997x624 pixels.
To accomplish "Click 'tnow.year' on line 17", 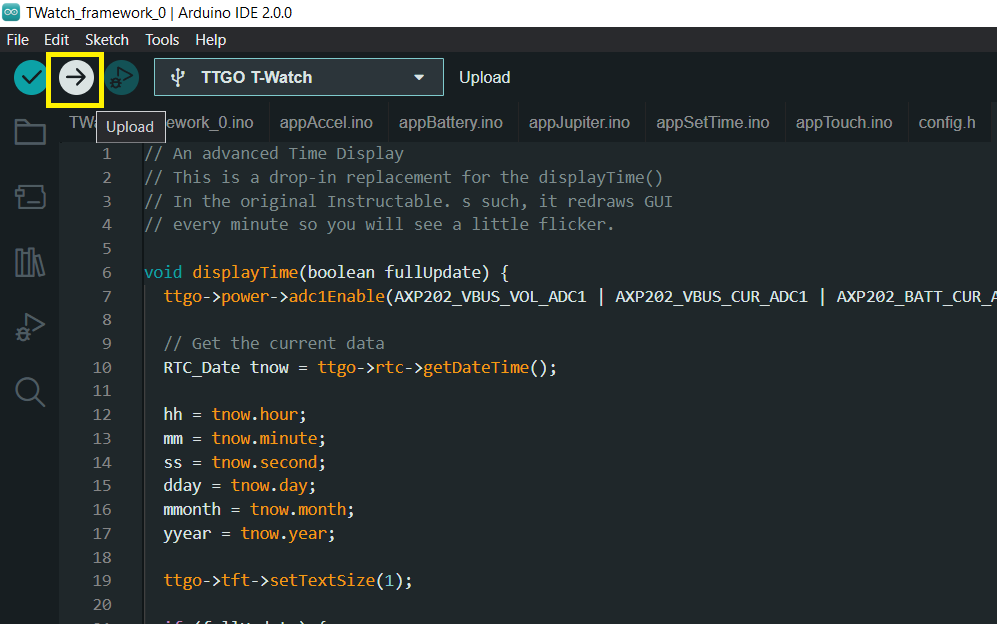I will pyautogui.click(x=284, y=534).
